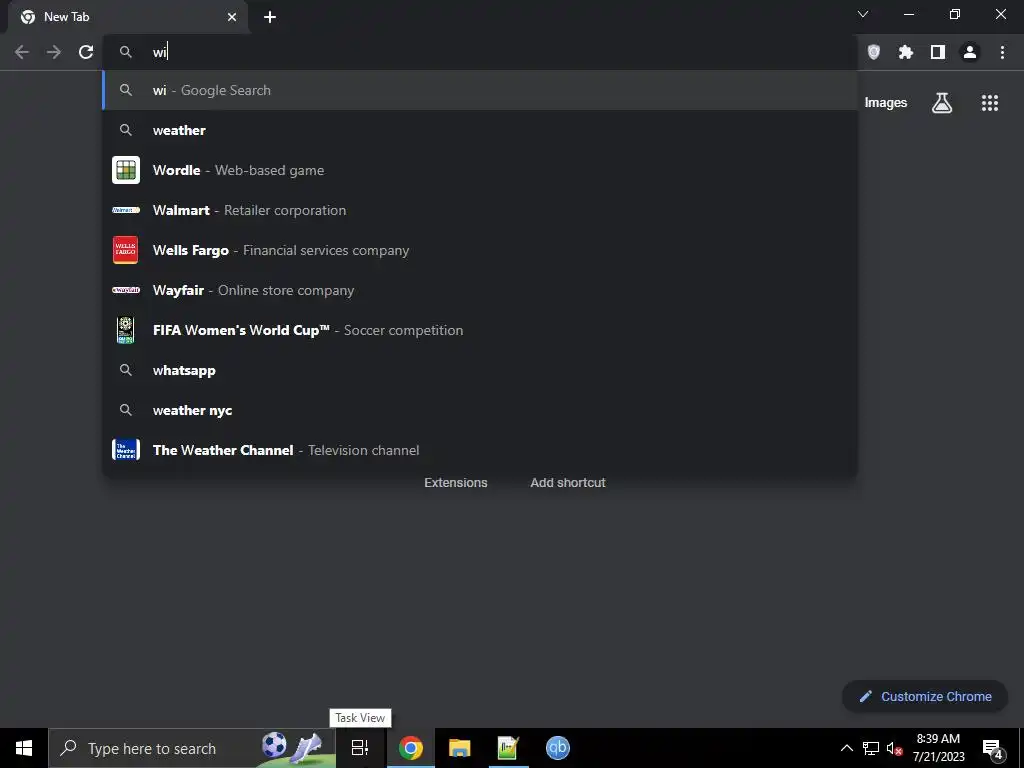Screen dimensions: 1024x768
Task: Open Chrome's three-dot menu
Action: (1002, 52)
